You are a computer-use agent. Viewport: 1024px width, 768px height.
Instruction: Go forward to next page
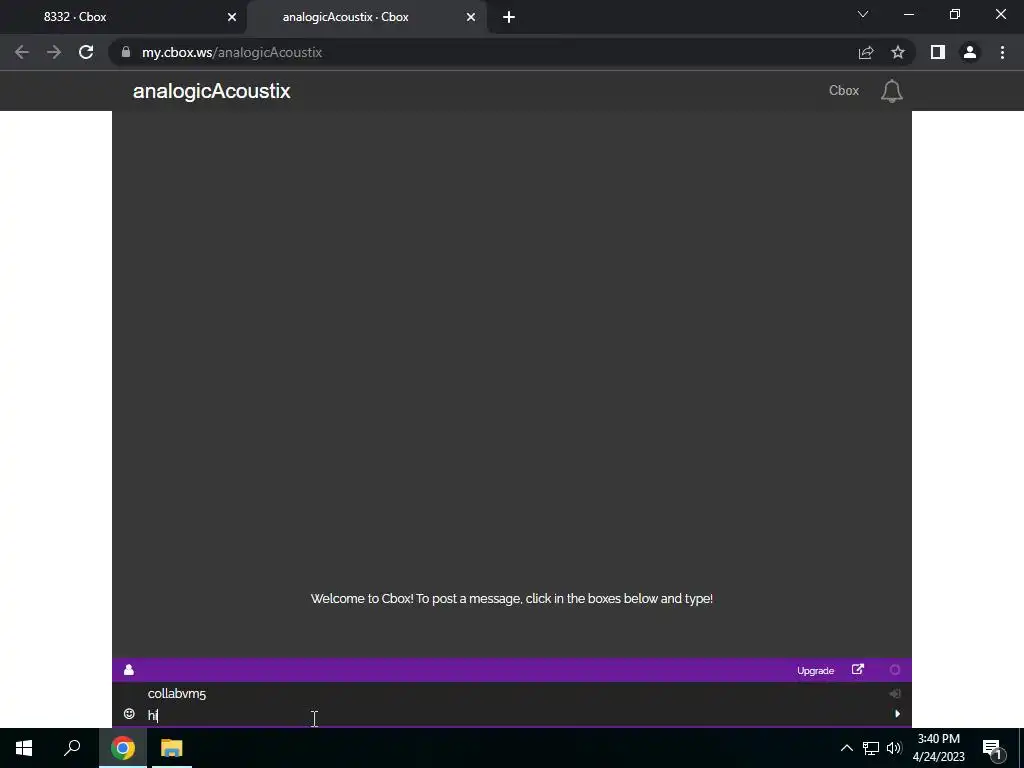pos(54,52)
